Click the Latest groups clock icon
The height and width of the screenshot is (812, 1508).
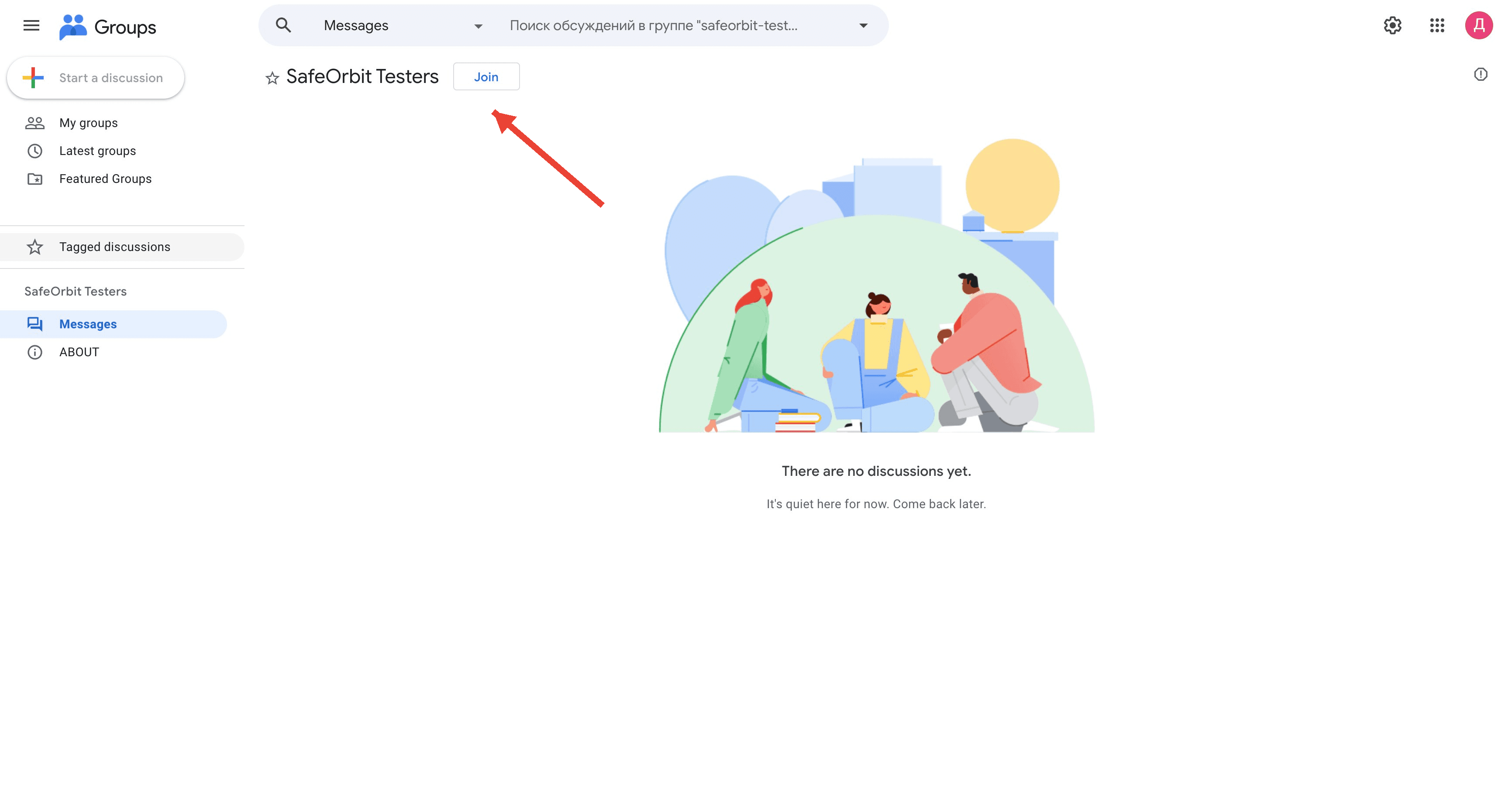[x=34, y=151]
